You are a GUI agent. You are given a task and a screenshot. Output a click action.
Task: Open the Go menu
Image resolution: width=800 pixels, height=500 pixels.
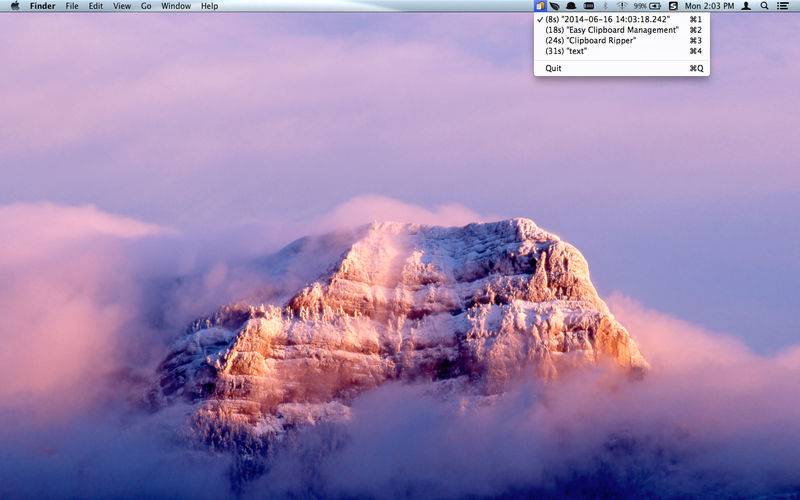point(146,6)
